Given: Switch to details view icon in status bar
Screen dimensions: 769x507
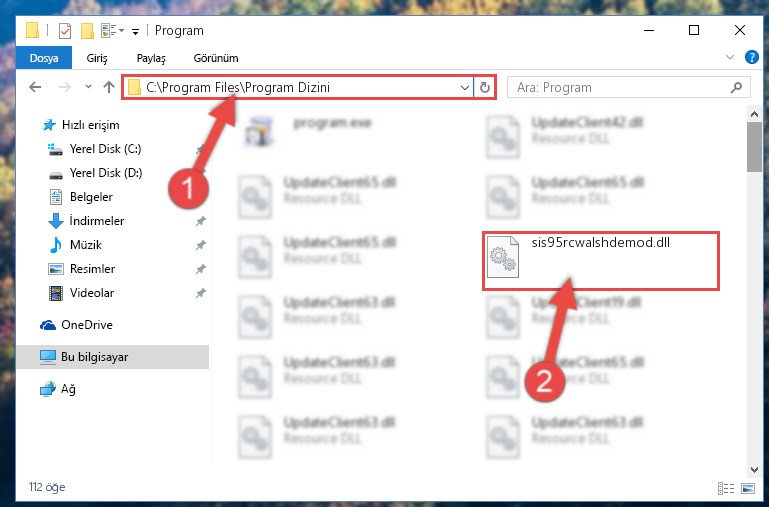Looking at the screenshot, I should pyautogui.click(x=726, y=488).
